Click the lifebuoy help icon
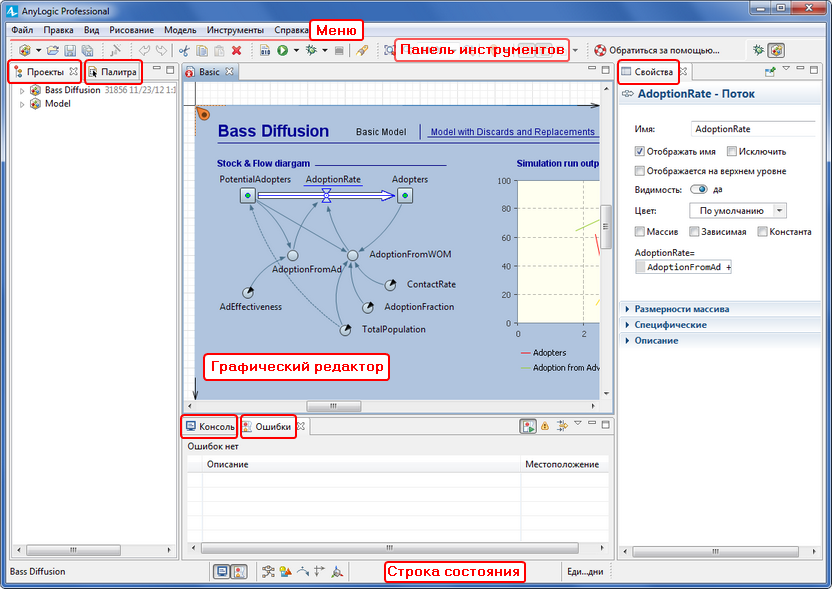This screenshot has width=832, height=589. point(600,50)
